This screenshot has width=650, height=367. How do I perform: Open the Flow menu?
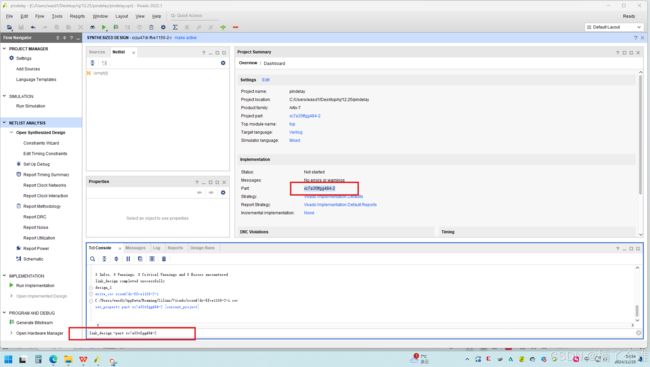[x=39, y=16]
